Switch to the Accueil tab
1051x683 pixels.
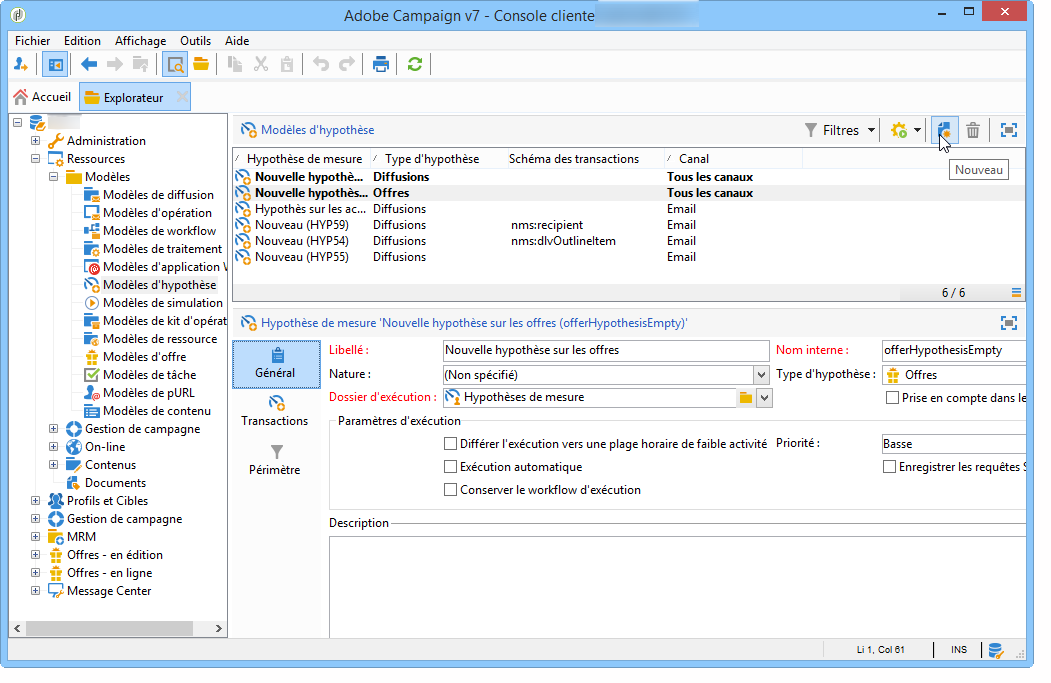42,97
